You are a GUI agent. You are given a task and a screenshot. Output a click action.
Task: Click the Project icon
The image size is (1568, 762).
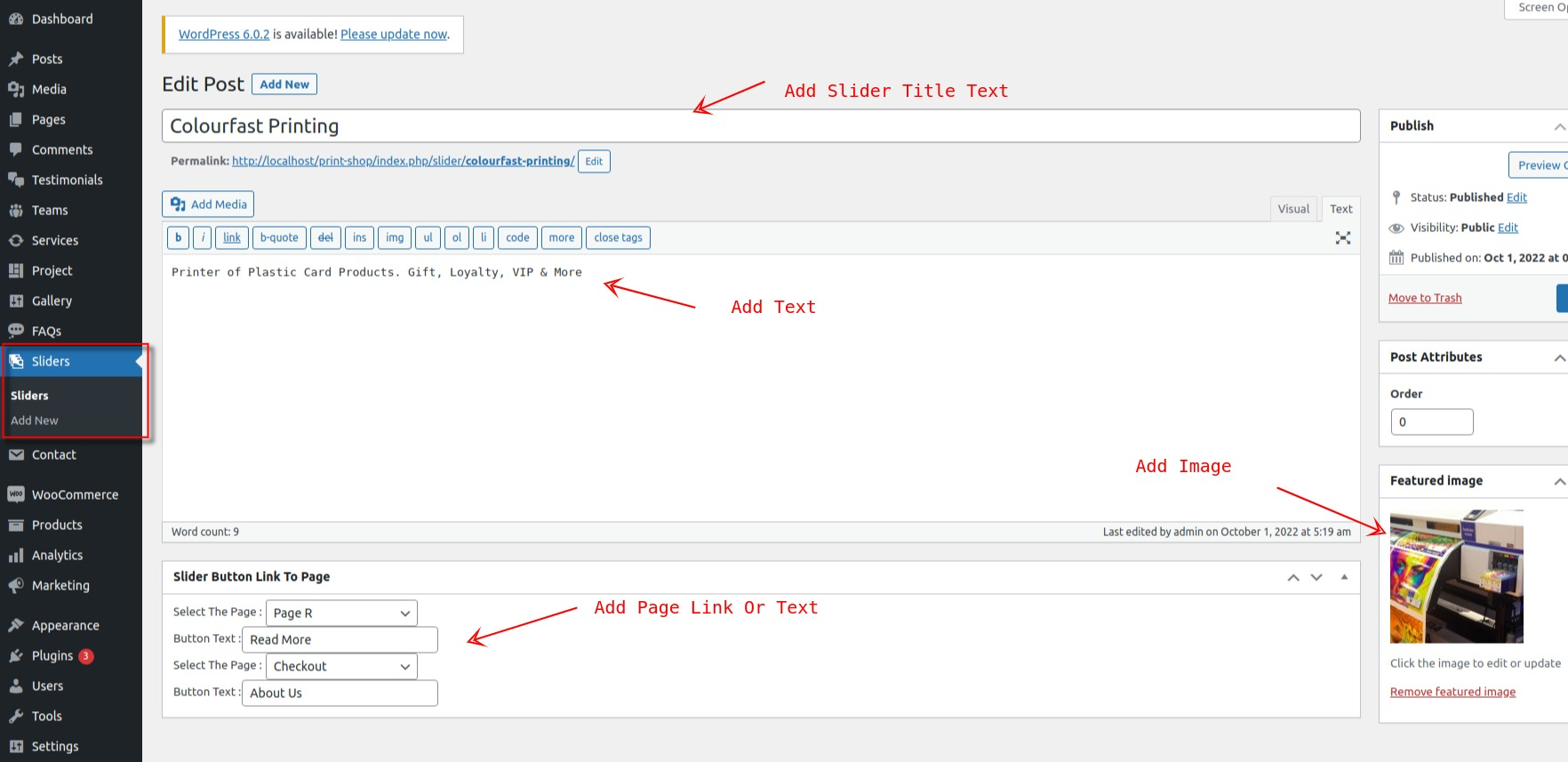(x=16, y=270)
